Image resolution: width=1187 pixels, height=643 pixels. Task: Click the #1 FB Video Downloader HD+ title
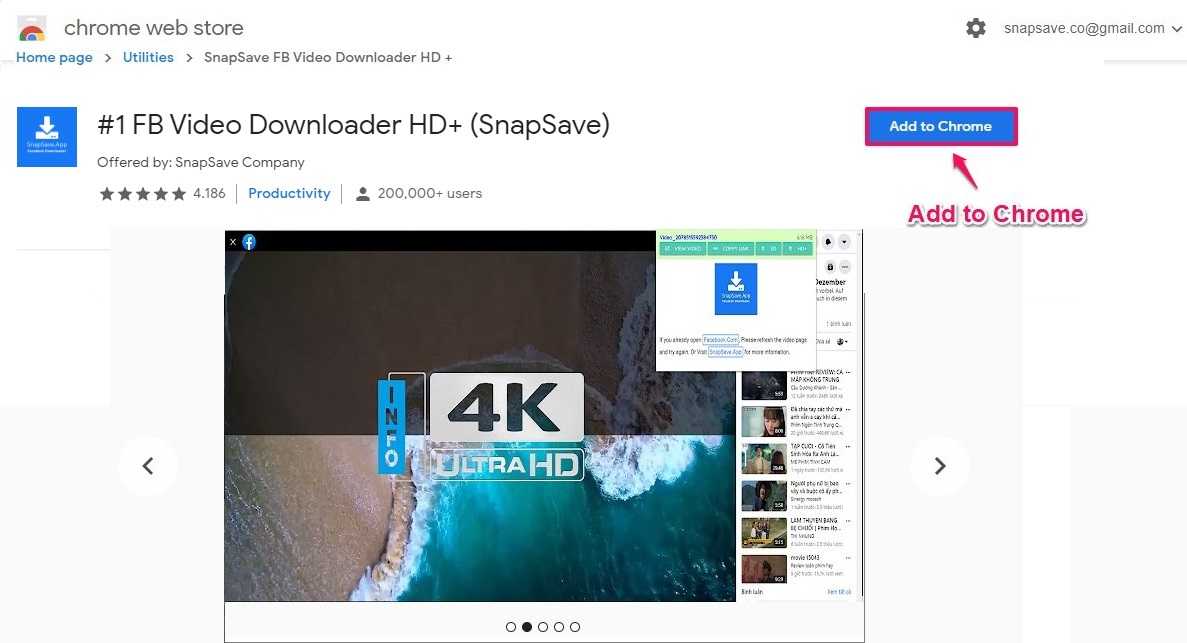click(x=354, y=125)
